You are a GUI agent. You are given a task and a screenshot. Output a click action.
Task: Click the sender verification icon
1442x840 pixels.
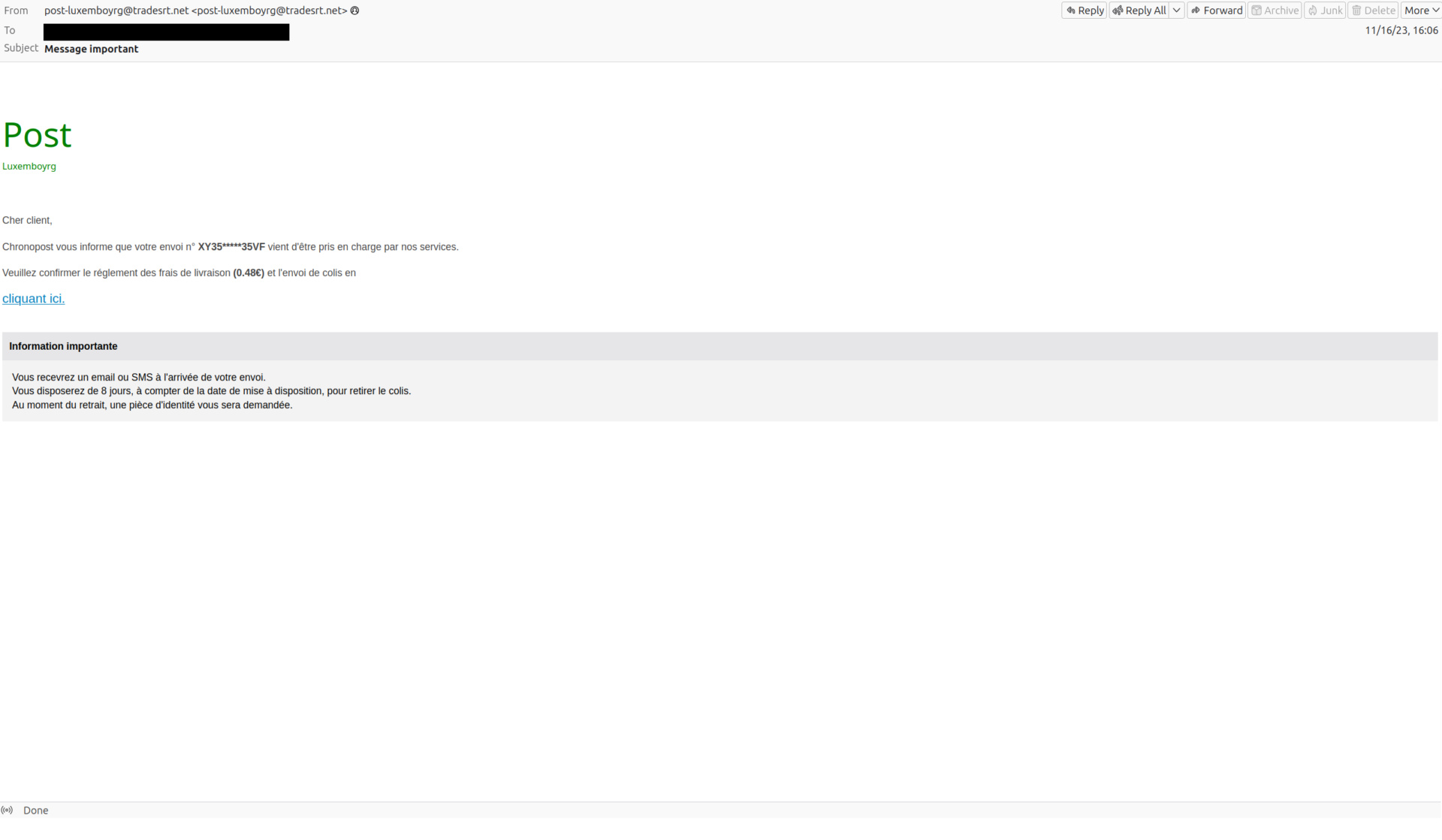click(x=355, y=10)
